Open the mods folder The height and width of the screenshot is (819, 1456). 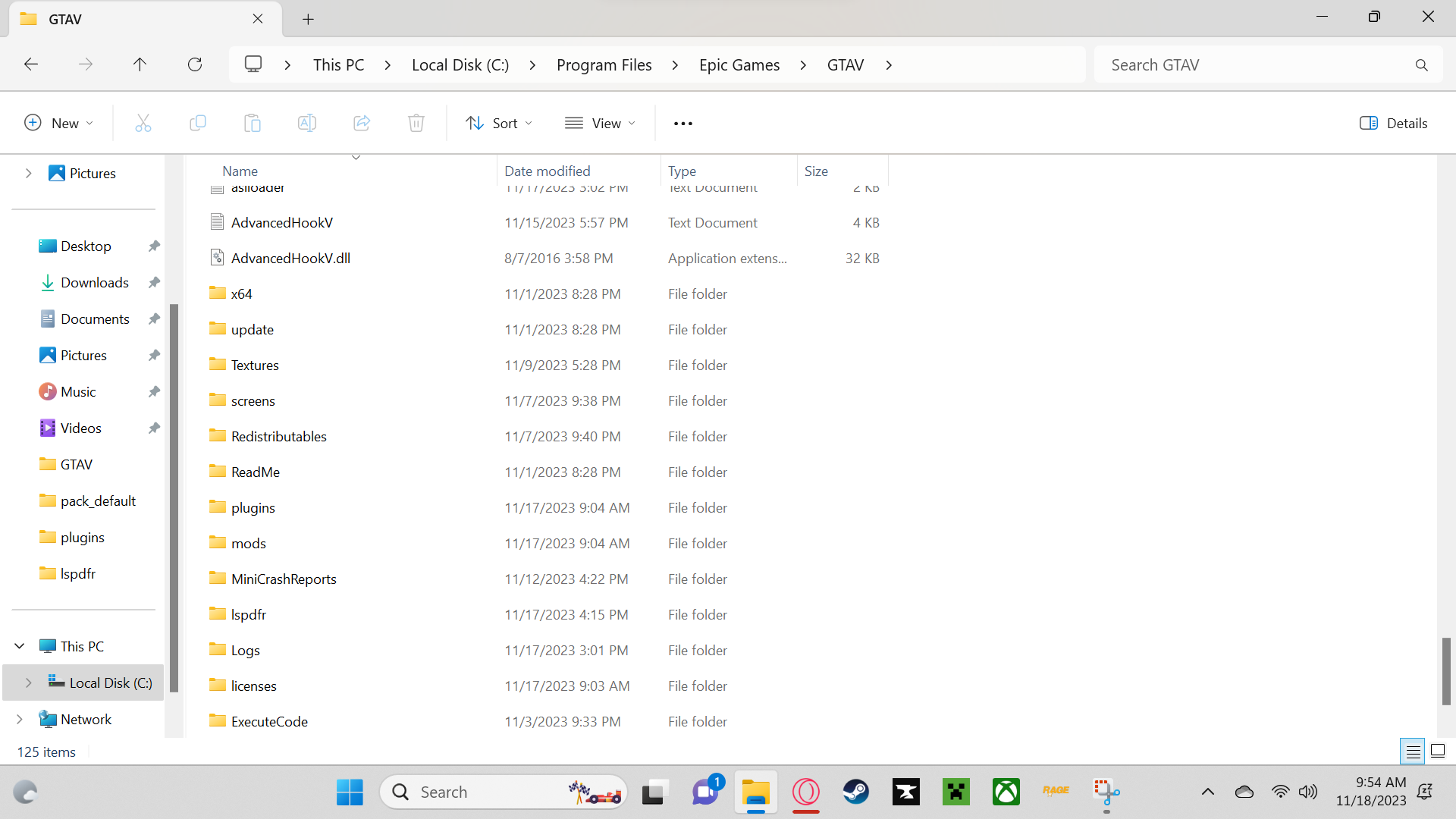pos(248,543)
